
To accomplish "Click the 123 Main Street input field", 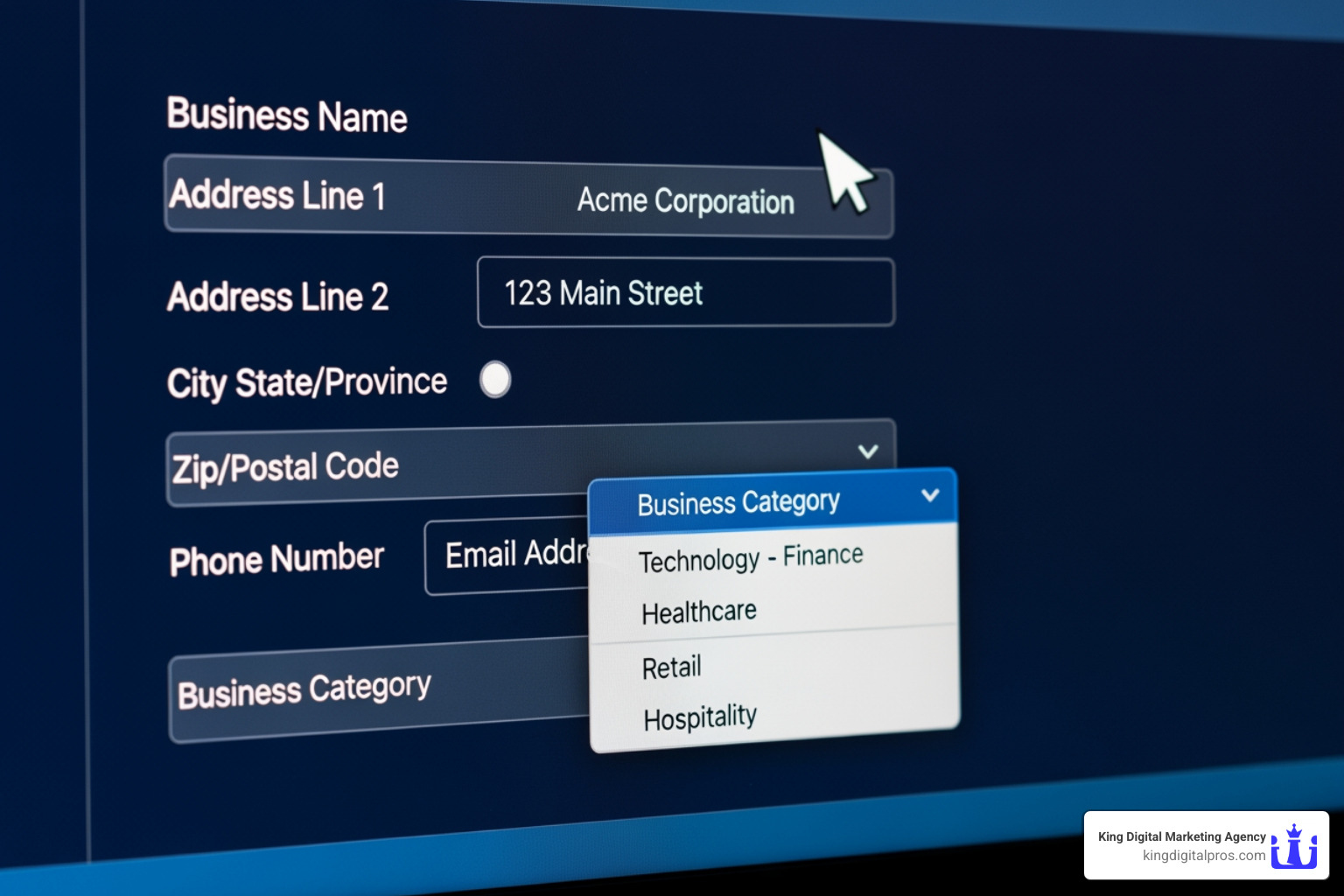I will tap(685, 293).
